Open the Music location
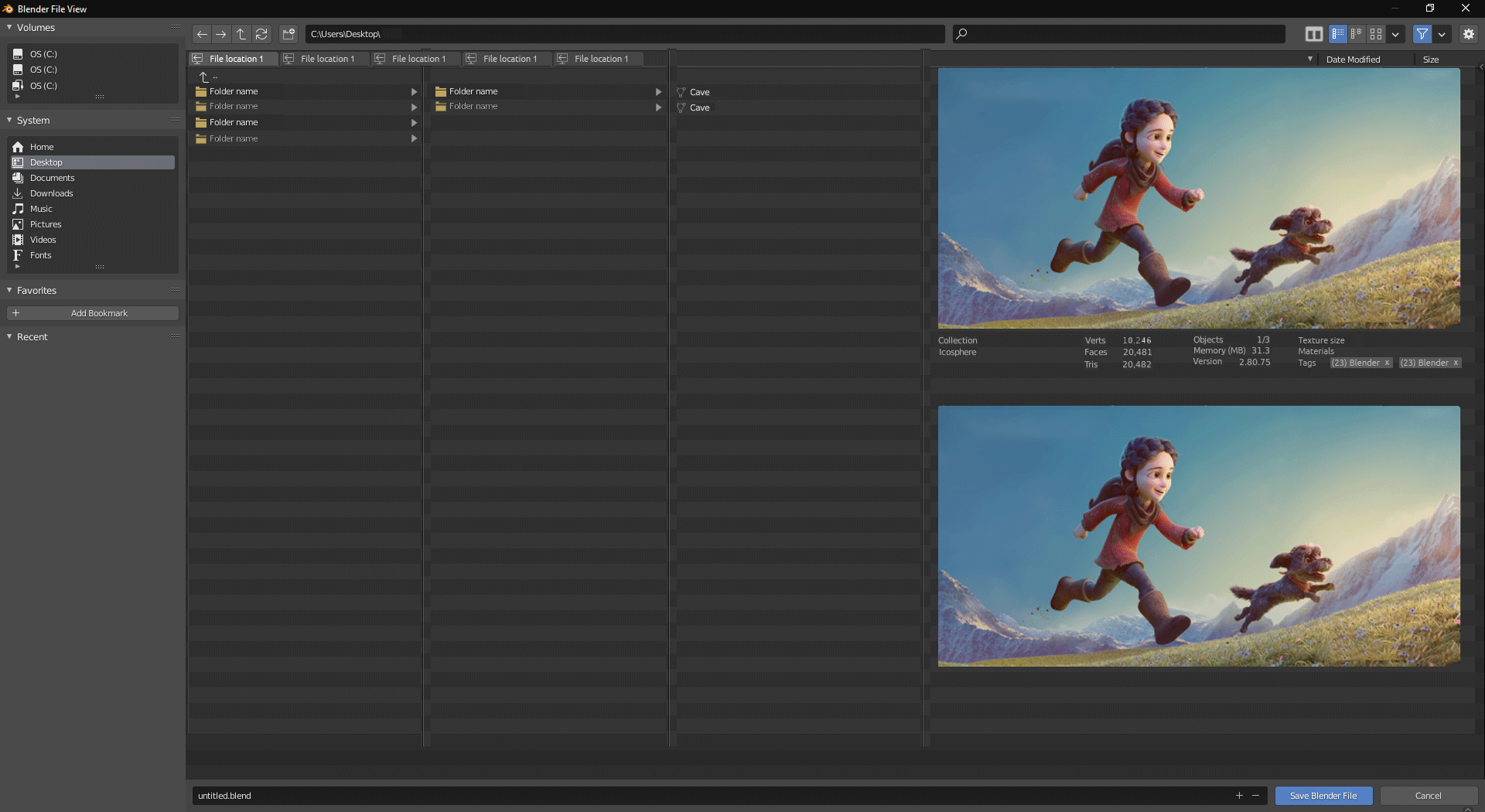This screenshot has width=1485, height=812. 92,209
